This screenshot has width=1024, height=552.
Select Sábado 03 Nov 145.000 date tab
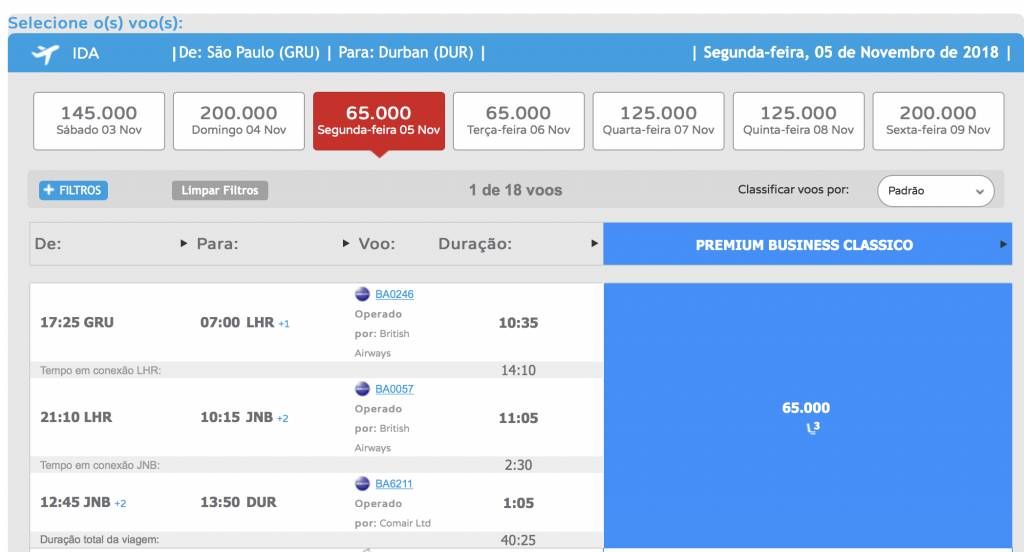(x=99, y=121)
